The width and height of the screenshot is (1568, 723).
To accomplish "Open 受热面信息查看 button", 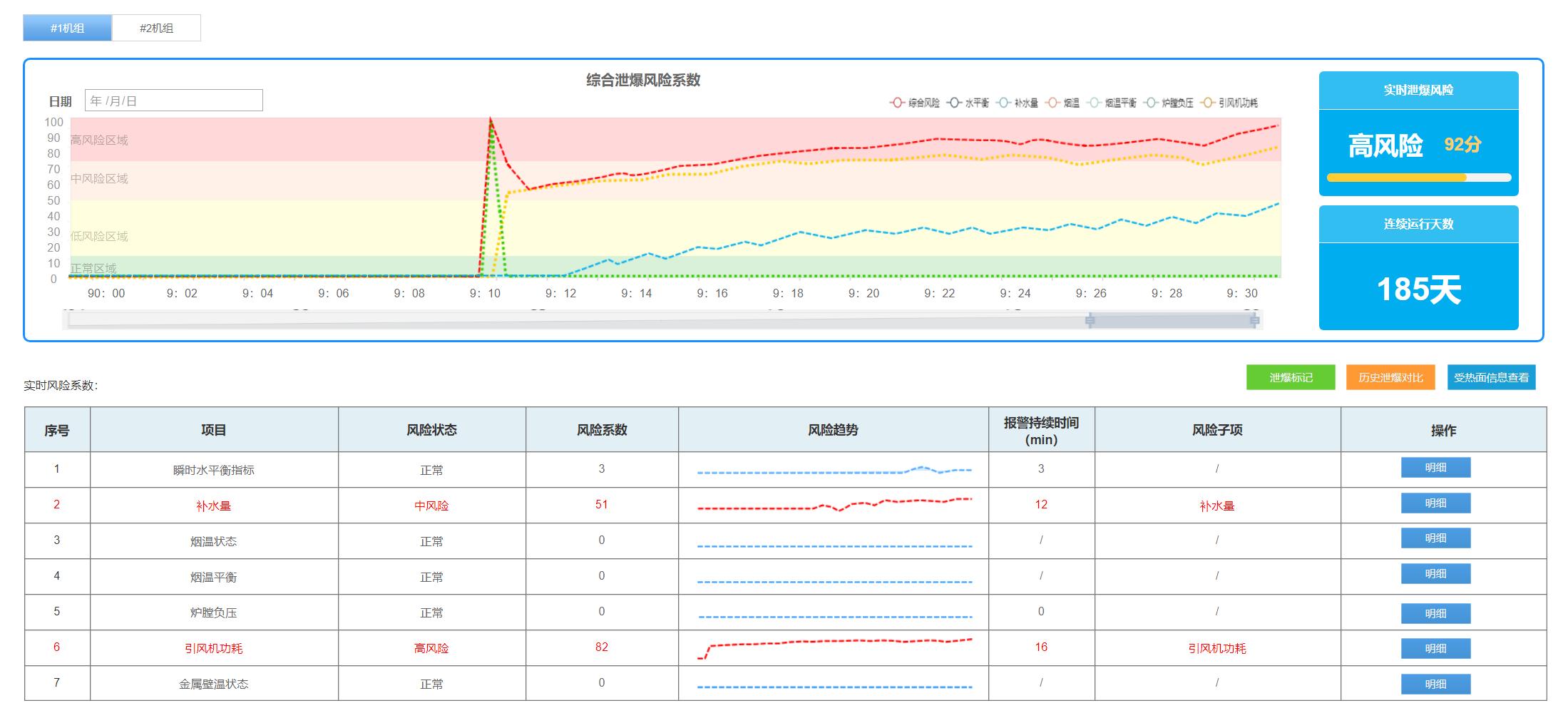I will point(1491,377).
